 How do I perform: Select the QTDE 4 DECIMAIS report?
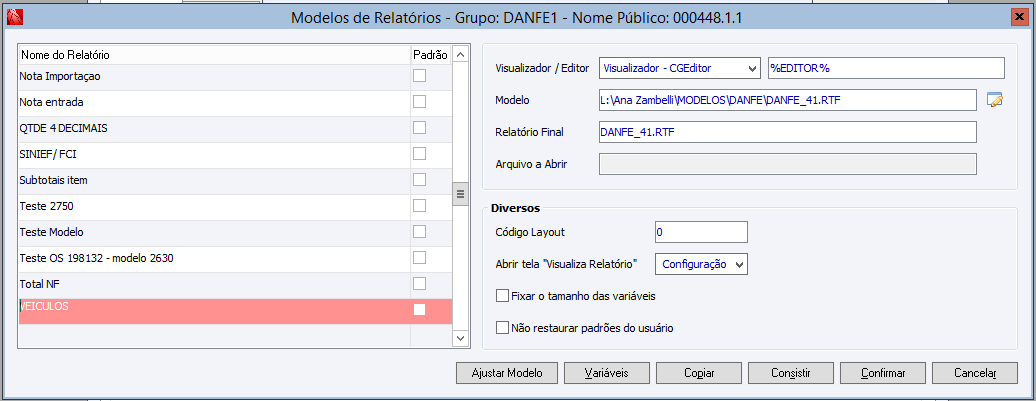click(x=200, y=127)
